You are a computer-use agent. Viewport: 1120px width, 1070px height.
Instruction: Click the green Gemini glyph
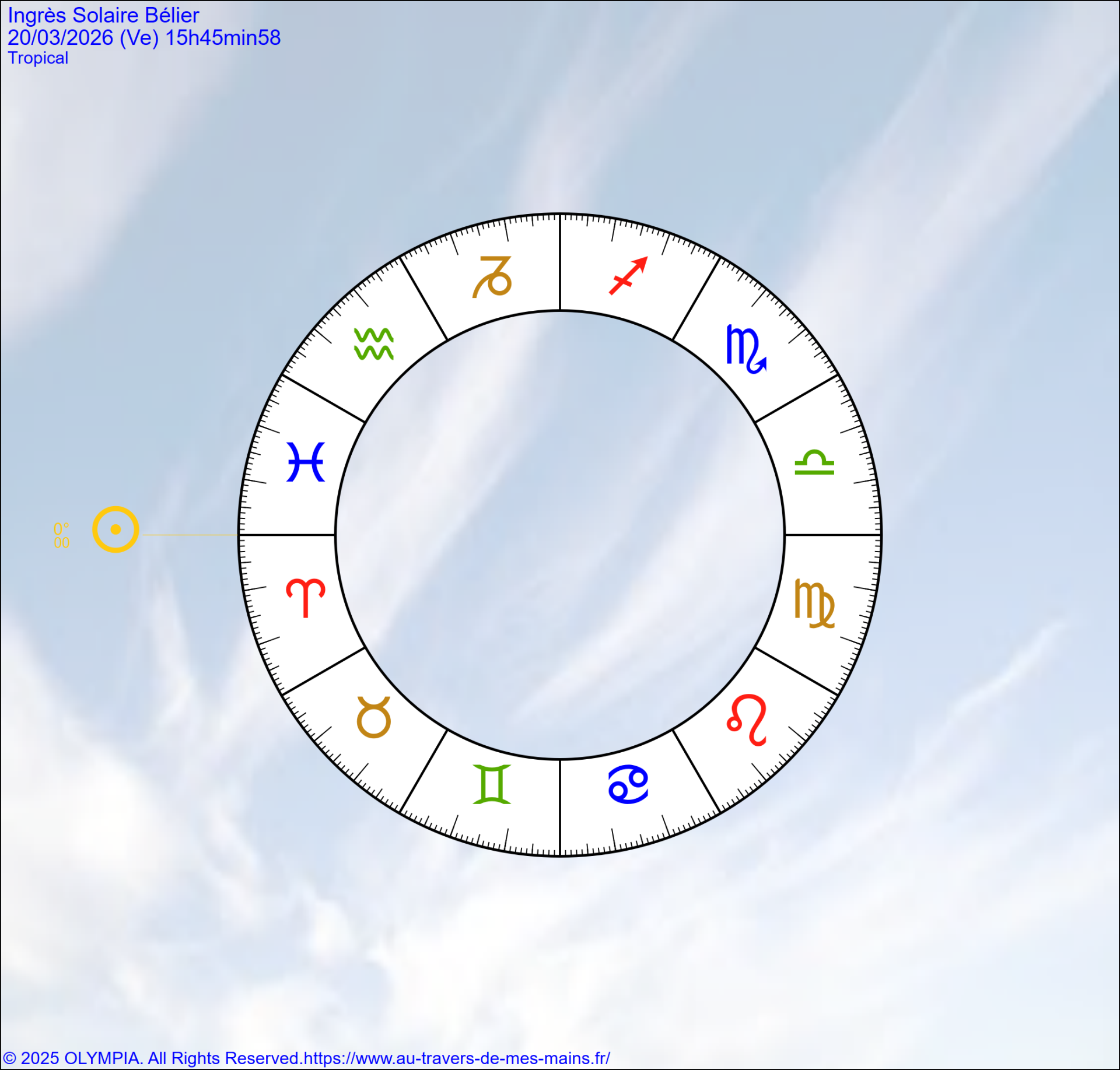[x=492, y=784]
